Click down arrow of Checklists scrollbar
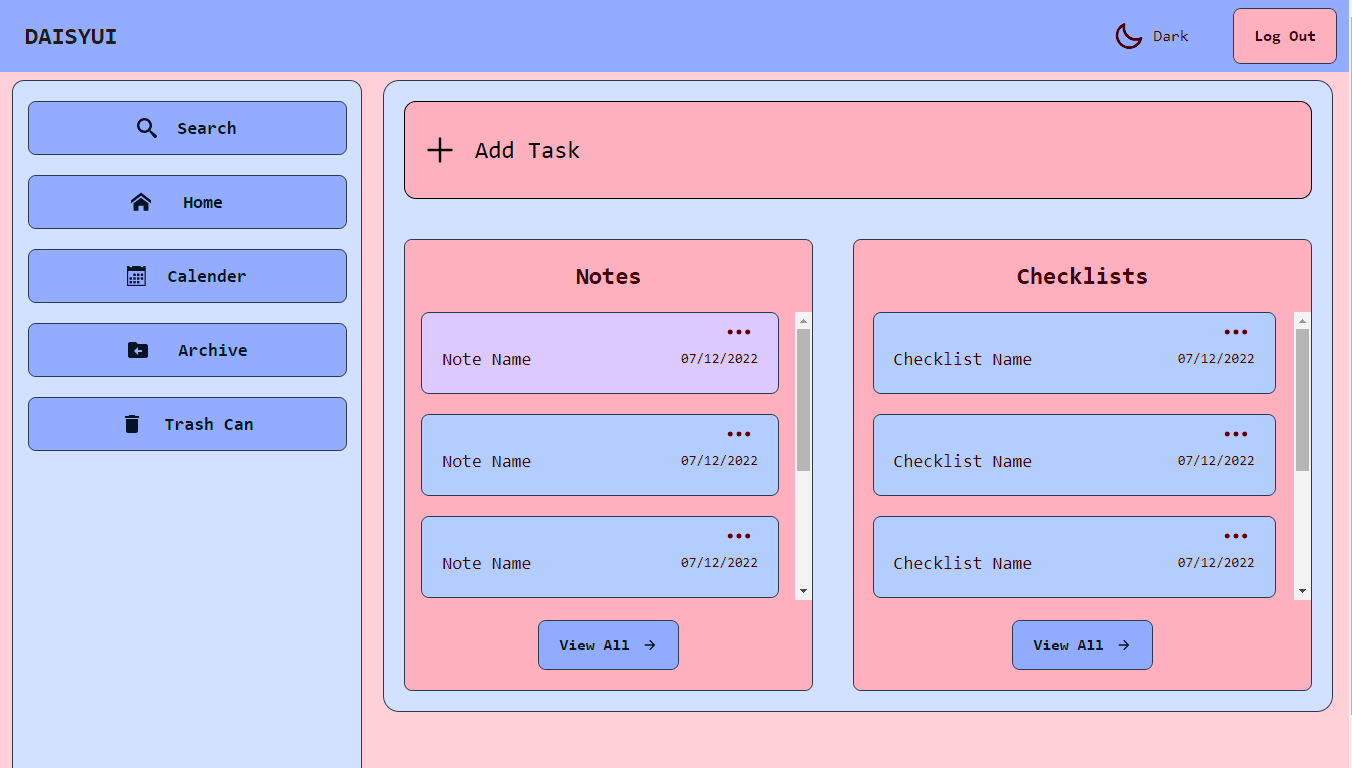This screenshot has height=768, width=1352. [1302, 591]
